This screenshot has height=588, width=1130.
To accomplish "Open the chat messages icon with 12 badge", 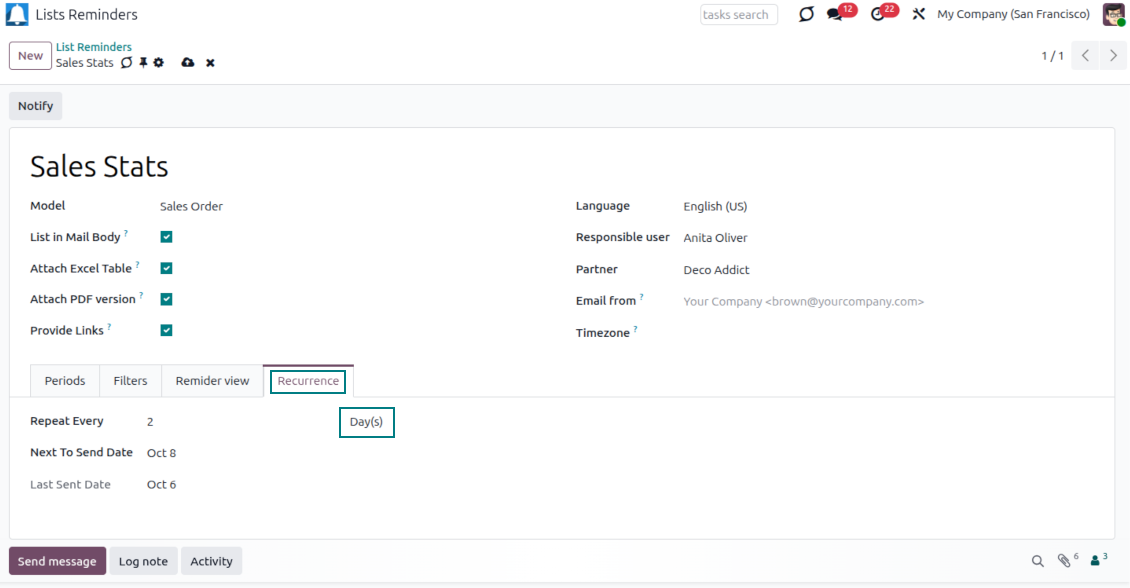I will [x=835, y=15].
